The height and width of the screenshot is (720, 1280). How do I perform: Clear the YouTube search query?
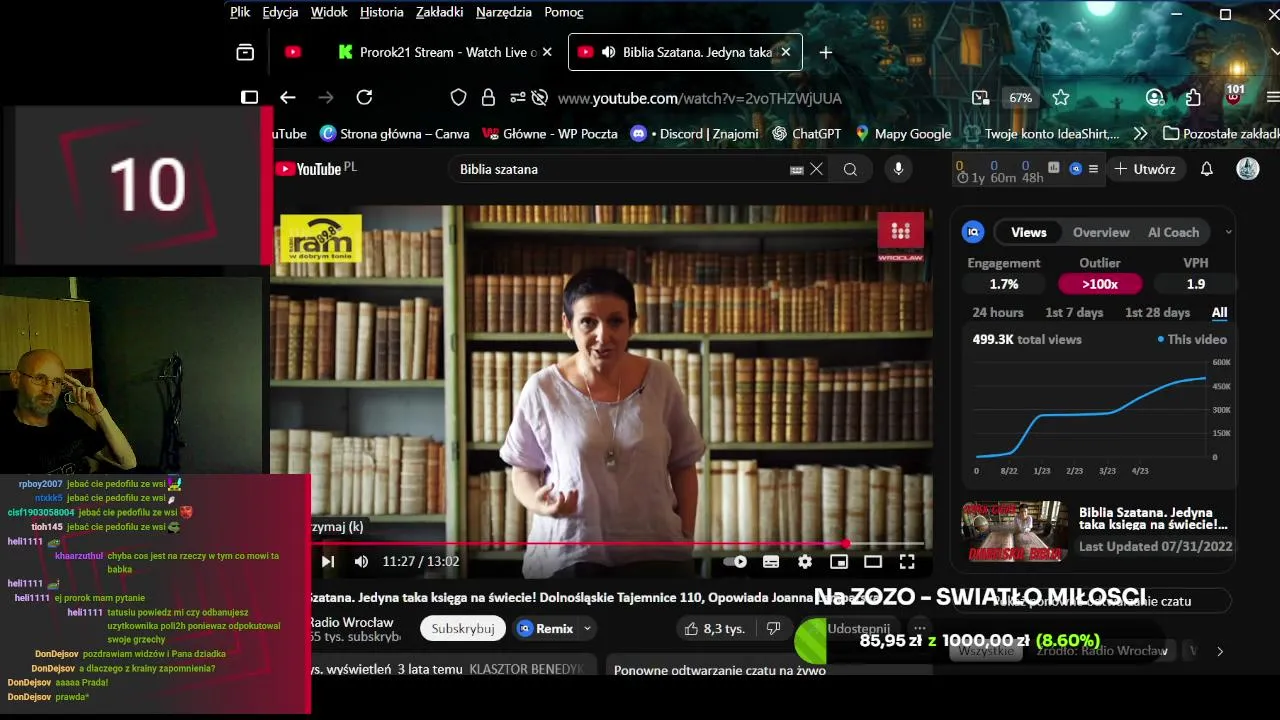(x=816, y=169)
